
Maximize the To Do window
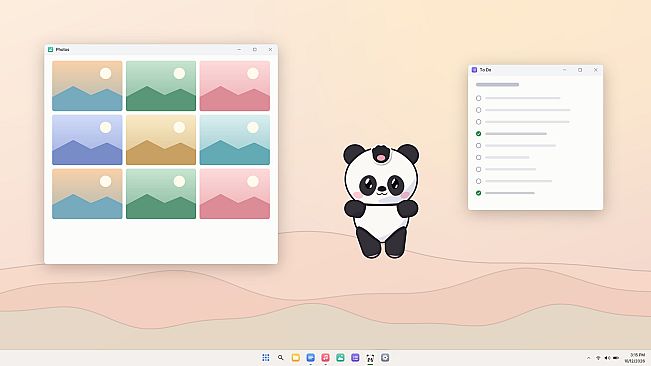580,70
